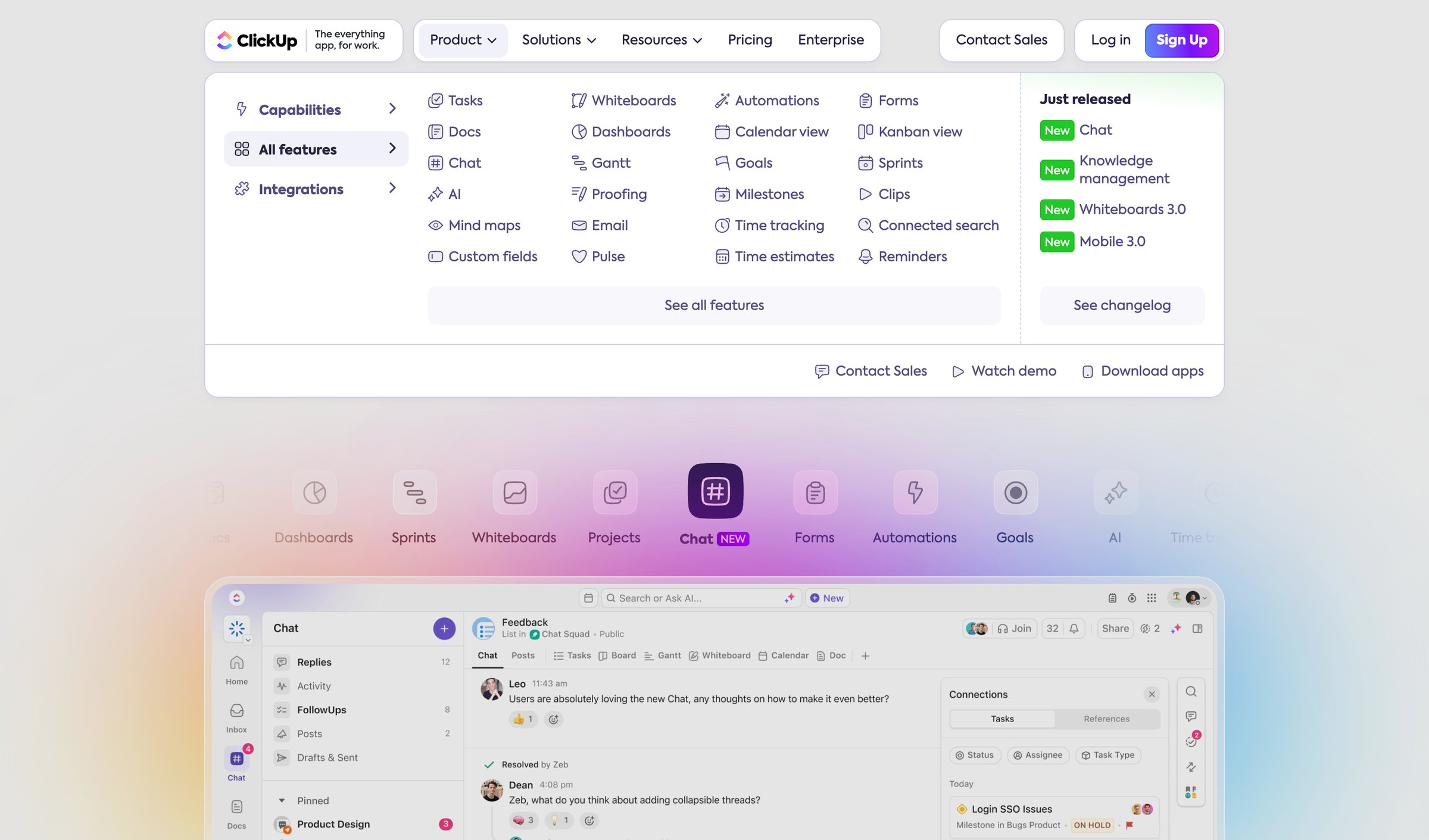1429x840 pixels.
Task: Click Contact Sales in the top navigation
Action: tap(1001, 40)
